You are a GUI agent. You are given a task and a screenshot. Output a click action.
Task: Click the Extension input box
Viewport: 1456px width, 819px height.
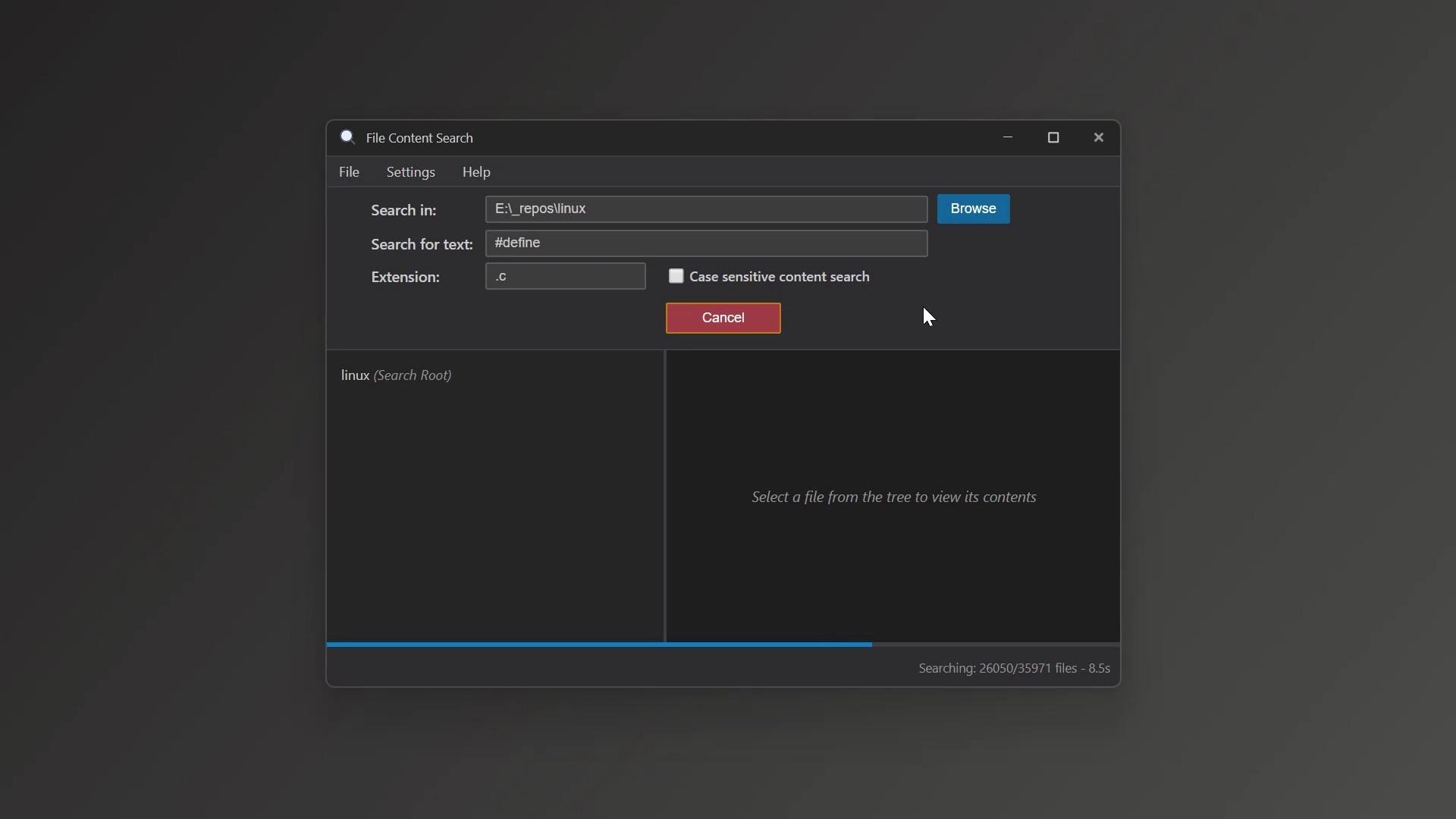coord(565,276)
